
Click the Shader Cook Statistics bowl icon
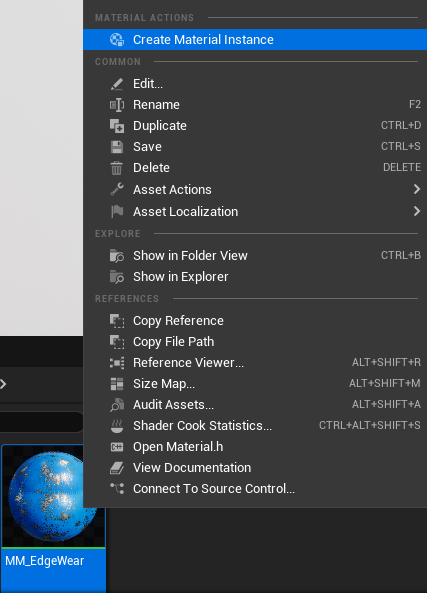coord(117,426)
